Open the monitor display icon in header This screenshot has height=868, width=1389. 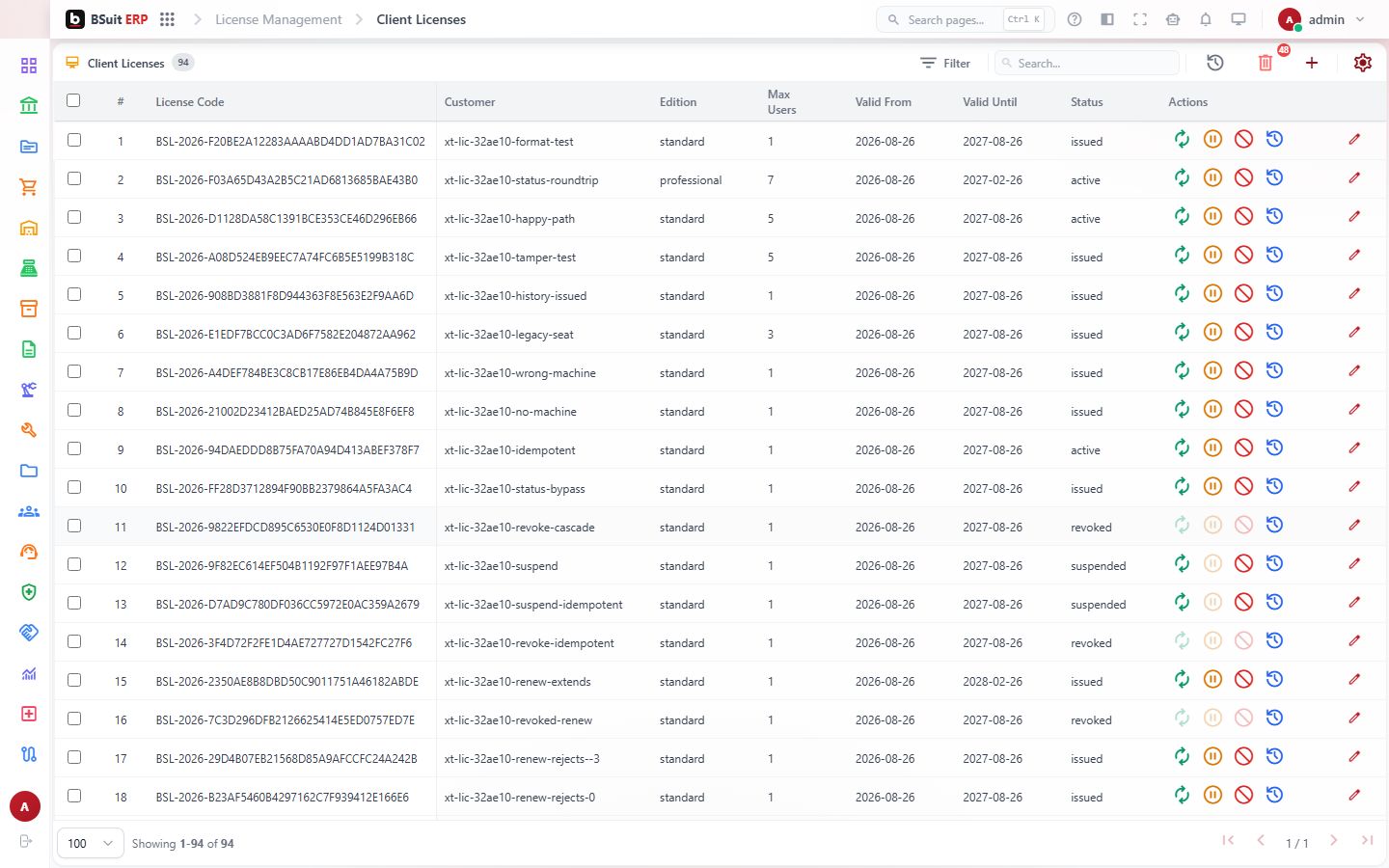1239,19
